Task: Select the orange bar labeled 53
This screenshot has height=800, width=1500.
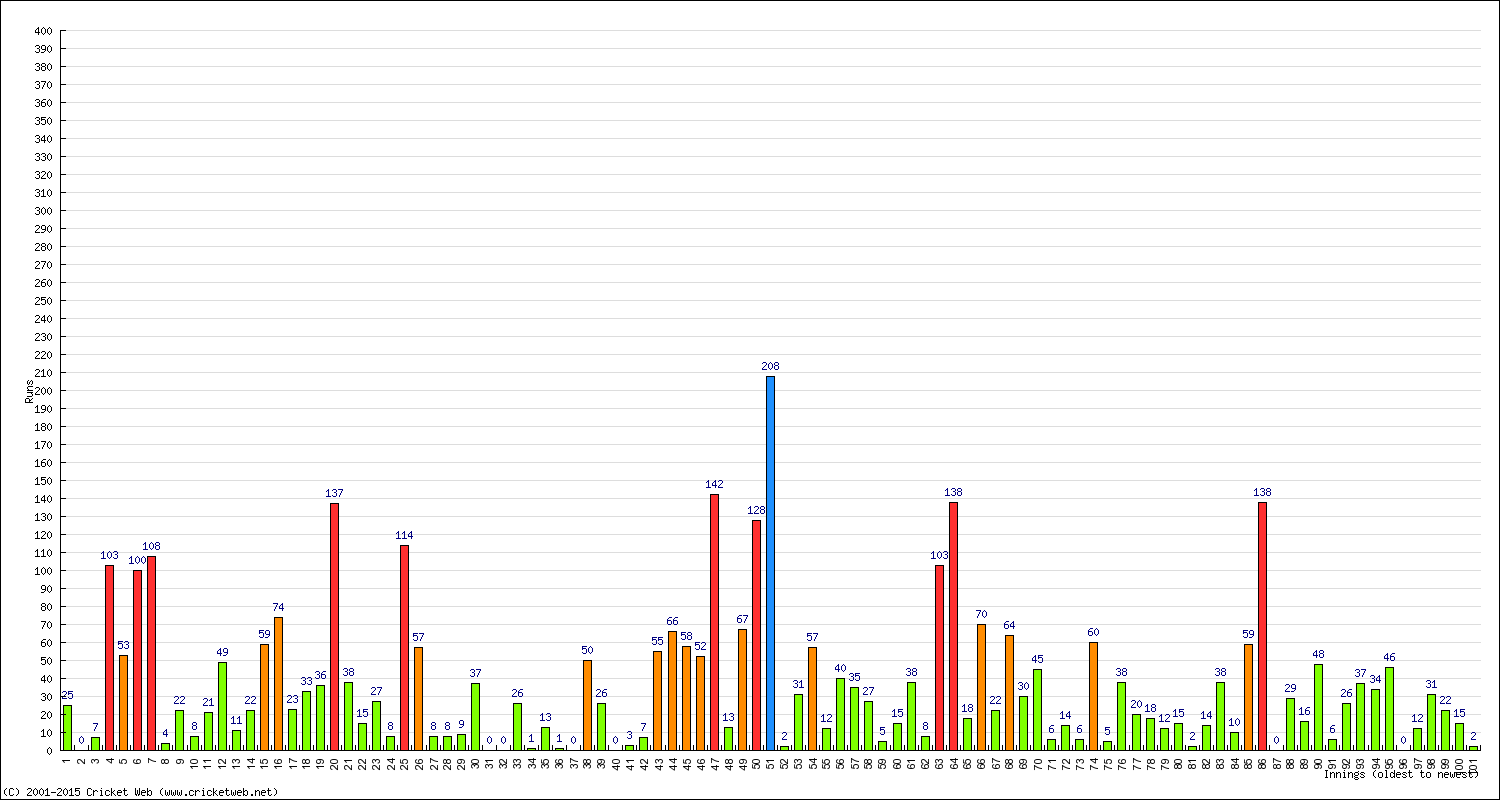Action: point(123,703)
